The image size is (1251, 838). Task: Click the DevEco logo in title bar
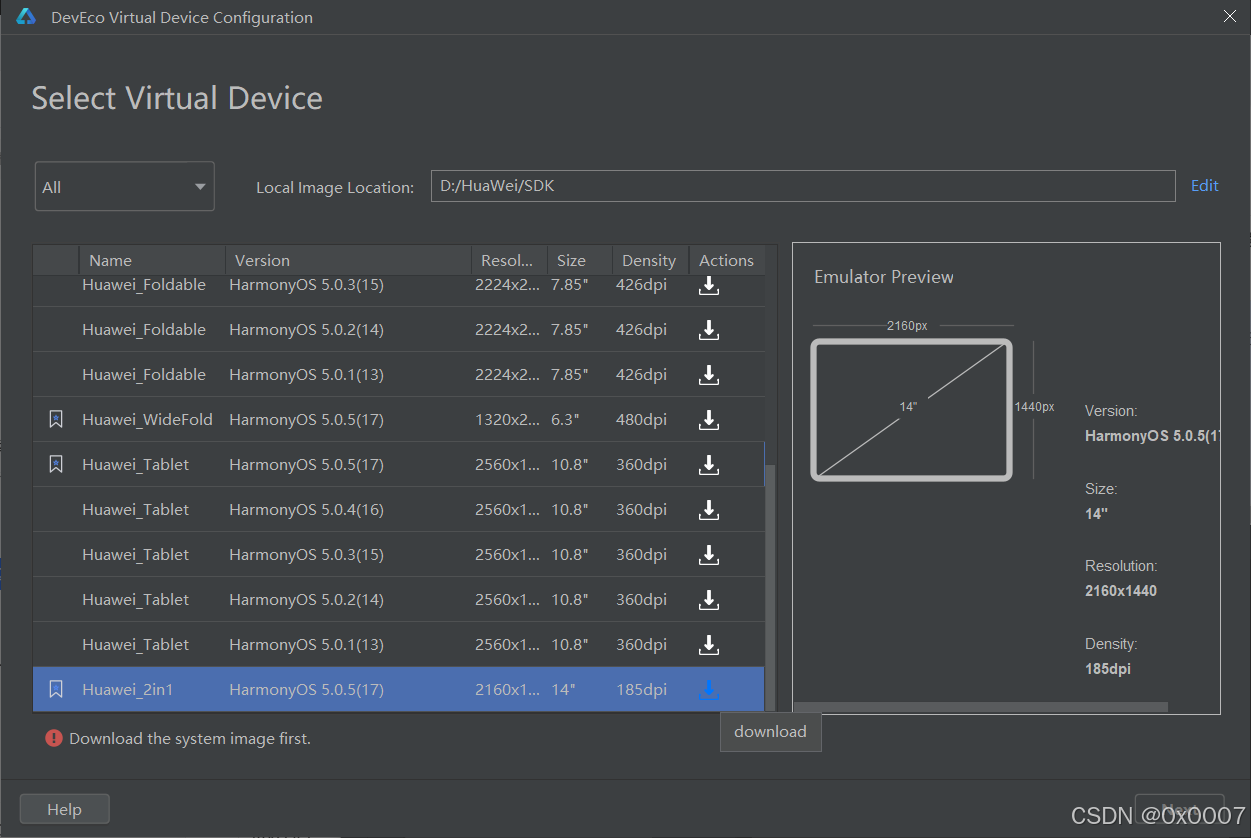(x=27, y=17)
